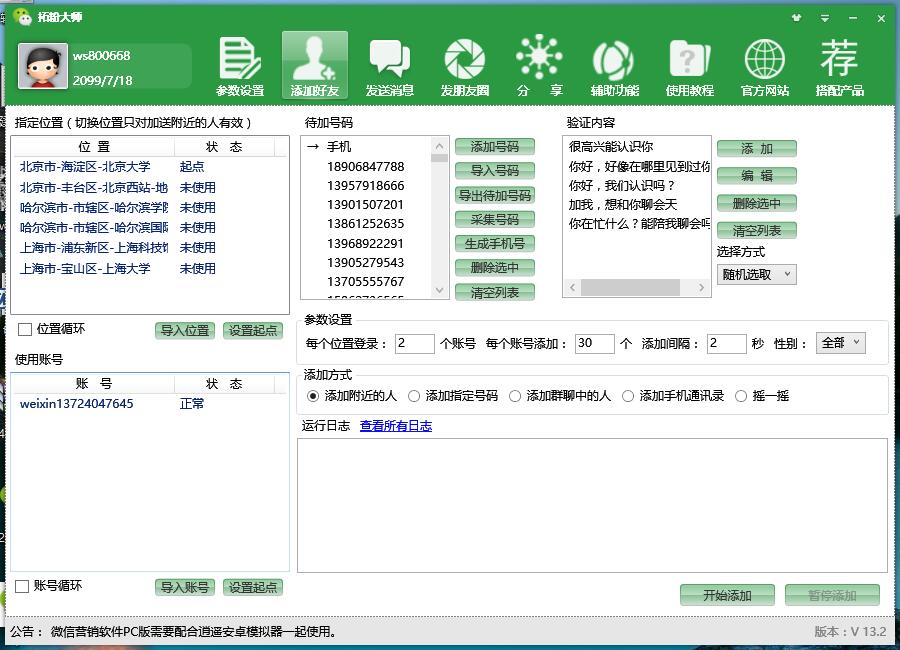Click 清空列表 beside 验证内容
Image resolution: width=900 pixels, height=650 pixels.
[x=757, y=230]
